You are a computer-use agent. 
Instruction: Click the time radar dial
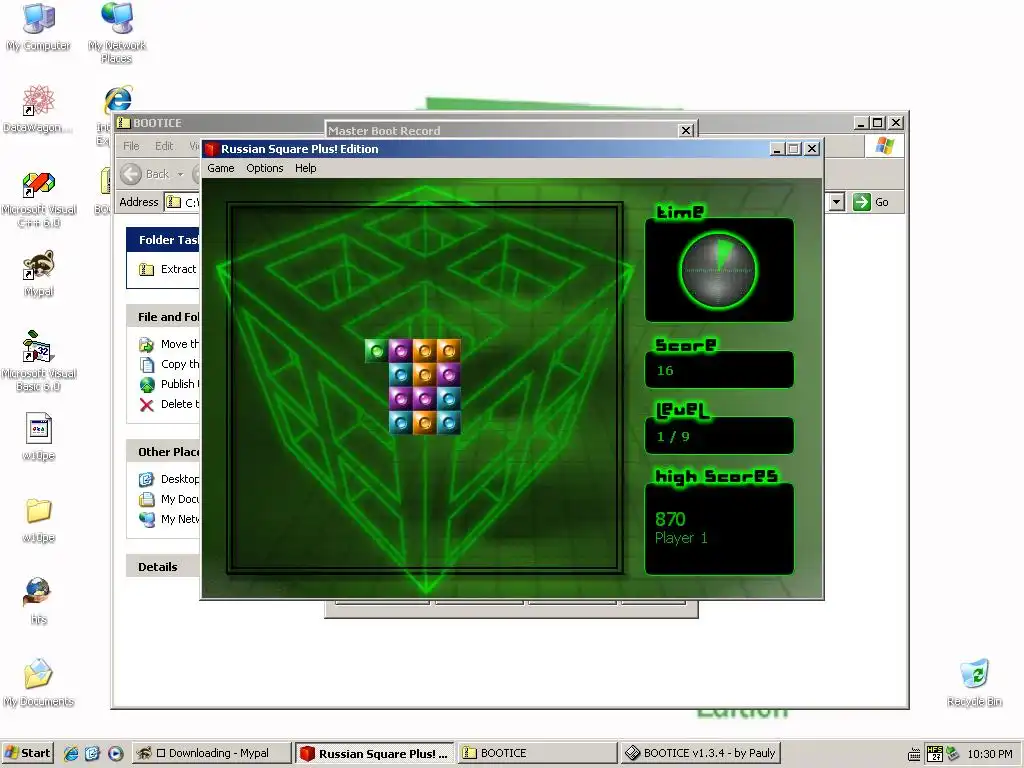(x=718, y=270)
